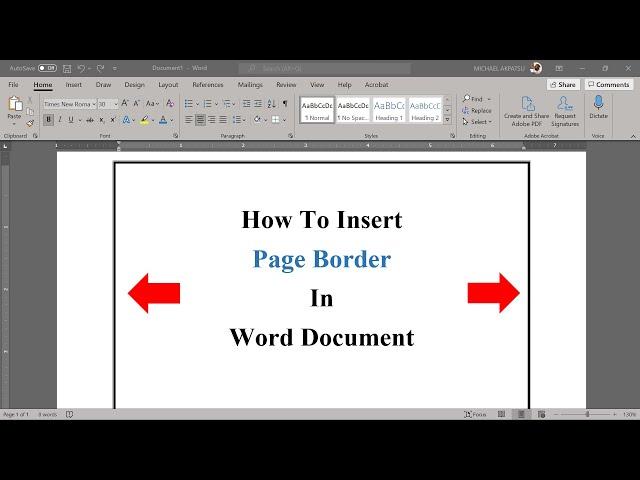Image resolution: width=640 pixels, height=480 pixels.
Task: Click the Sort A-Z icon
Action: [272, 104]
